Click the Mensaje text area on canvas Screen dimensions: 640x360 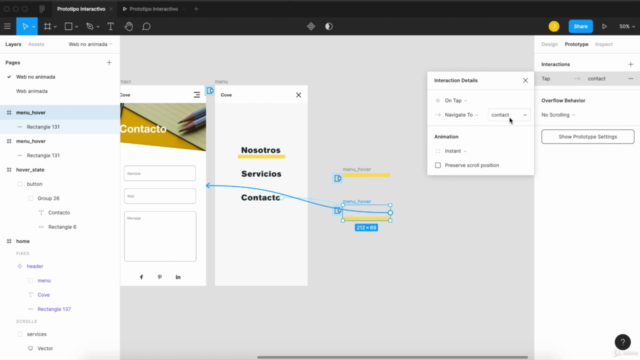click(160, 236)
